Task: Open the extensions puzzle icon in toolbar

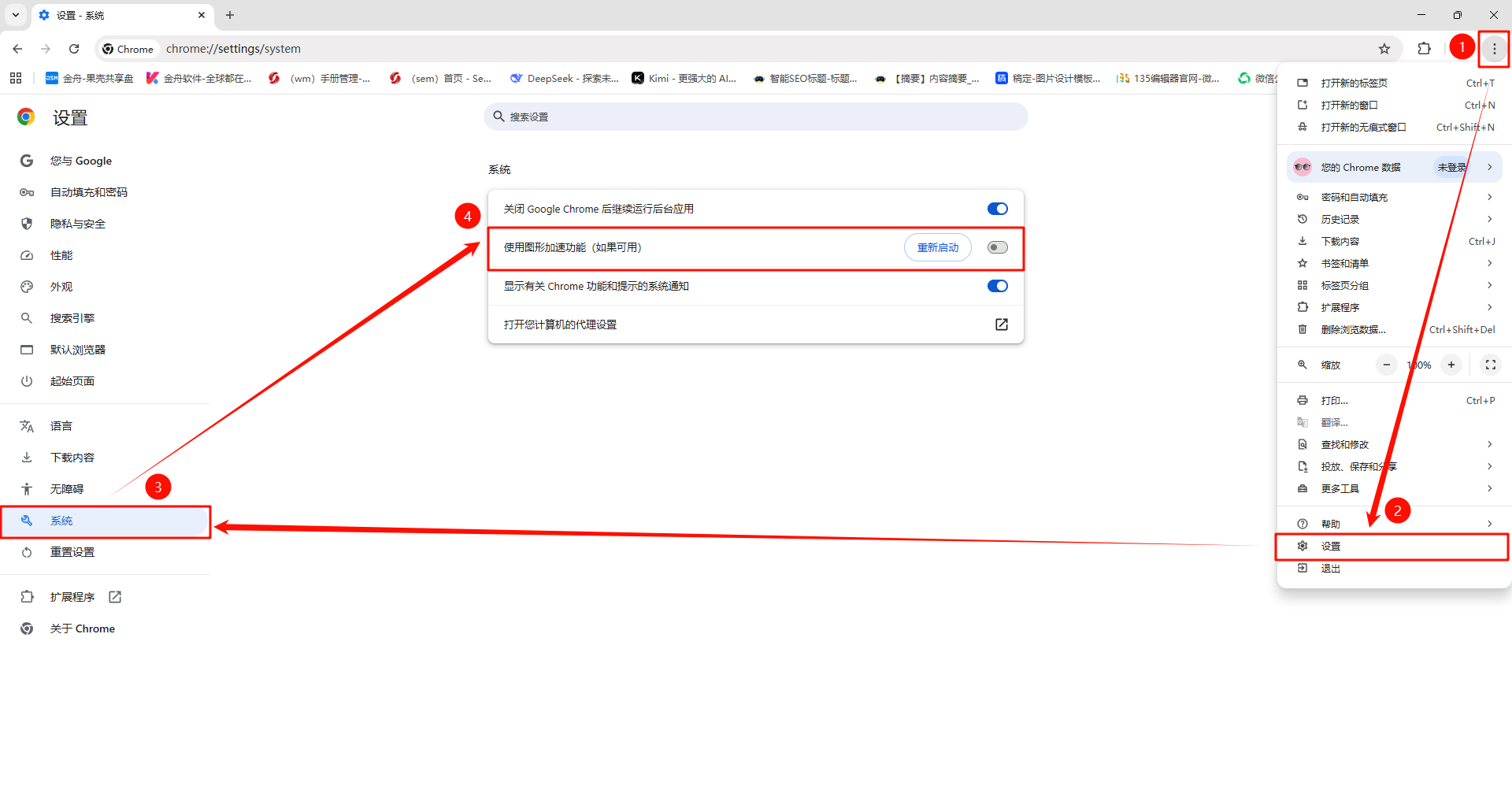Action: tap(1424, 49)
